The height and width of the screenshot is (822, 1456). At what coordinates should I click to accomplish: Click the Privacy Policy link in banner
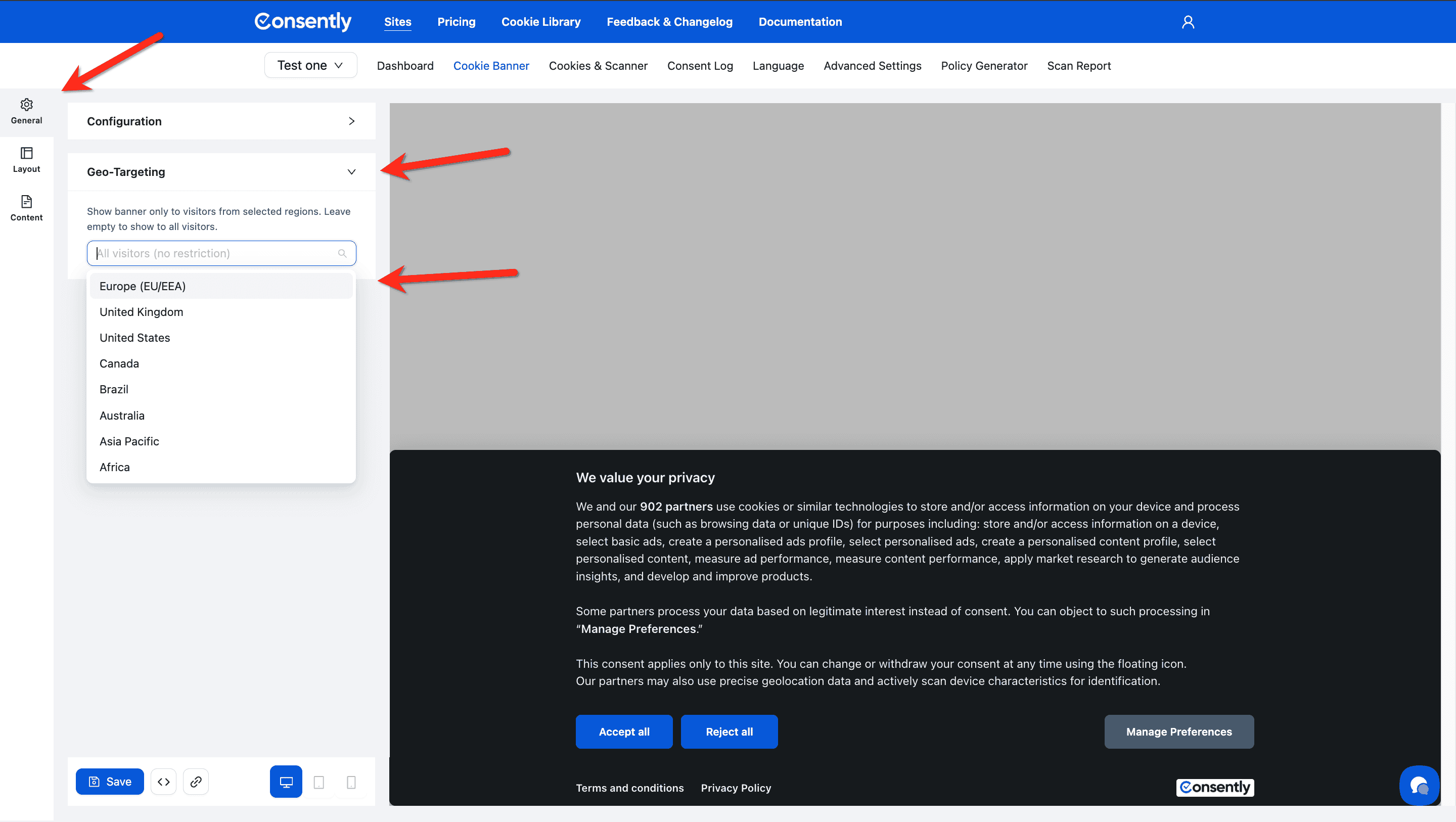click(x=736, y=788)
